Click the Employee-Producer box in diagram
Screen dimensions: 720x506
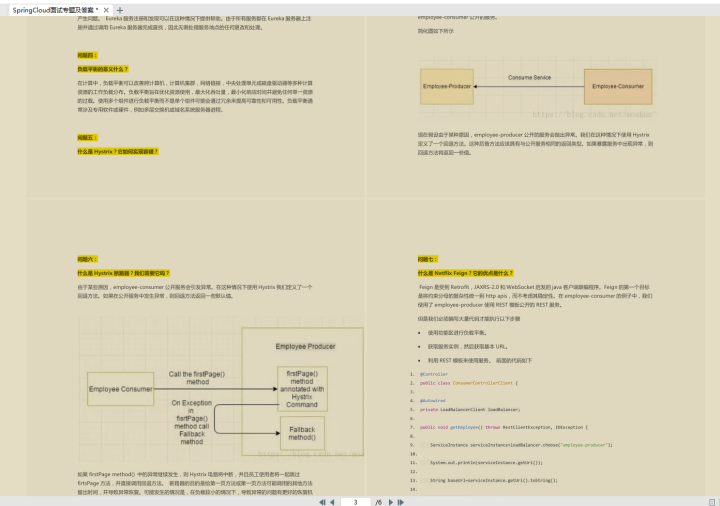tap(447, 86)
